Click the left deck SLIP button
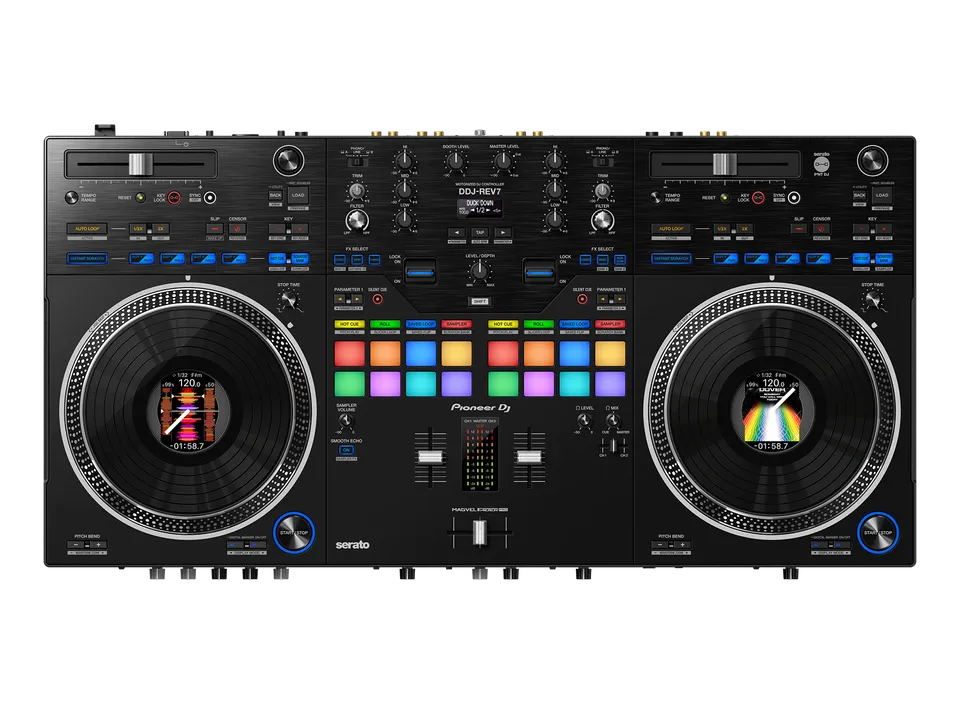 pyautogui.click(x=214, y=229)
